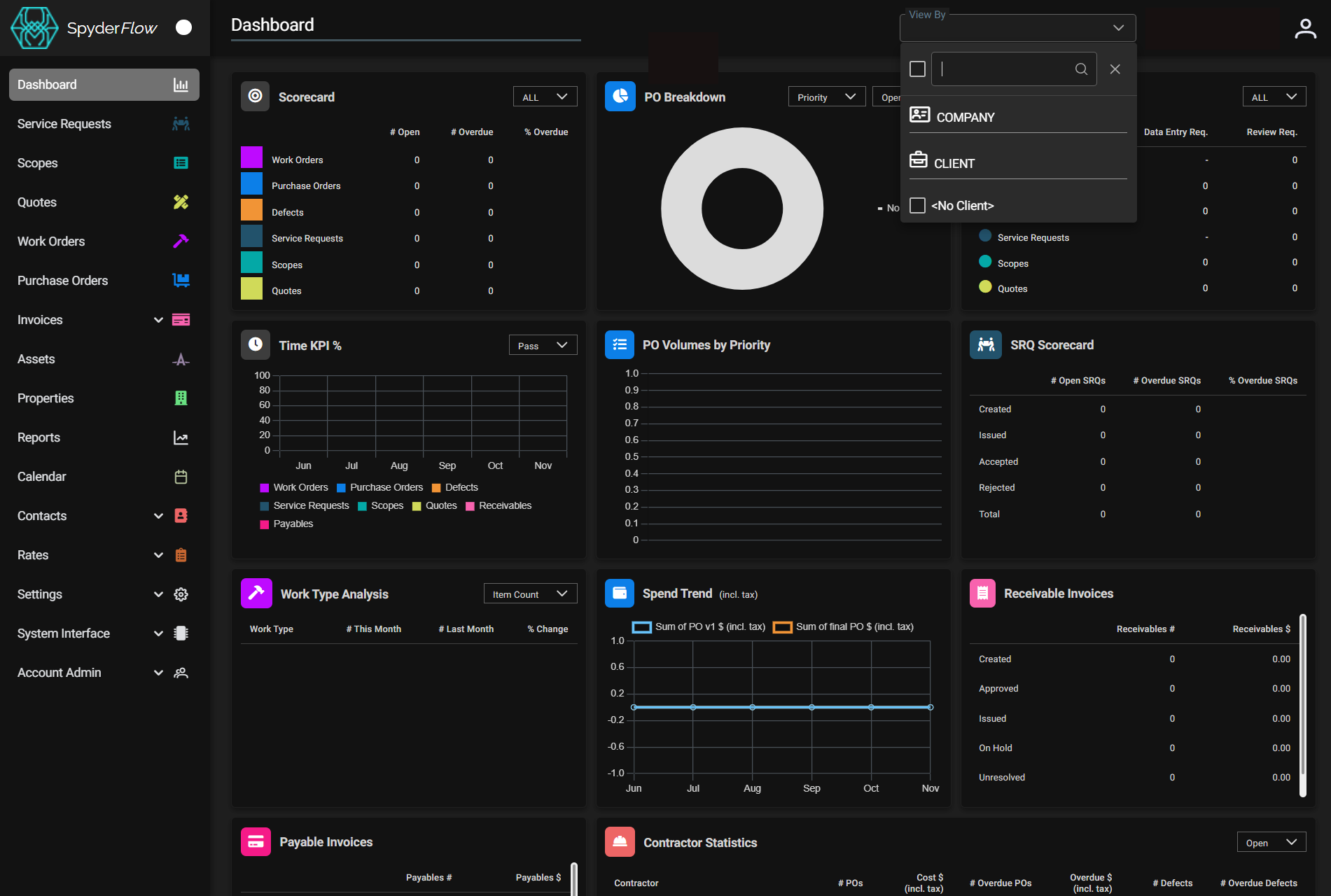The image size is (1331, 896).
Task: Click the Work Orders arrow icon in sidebar
Action: pos(181,241)
